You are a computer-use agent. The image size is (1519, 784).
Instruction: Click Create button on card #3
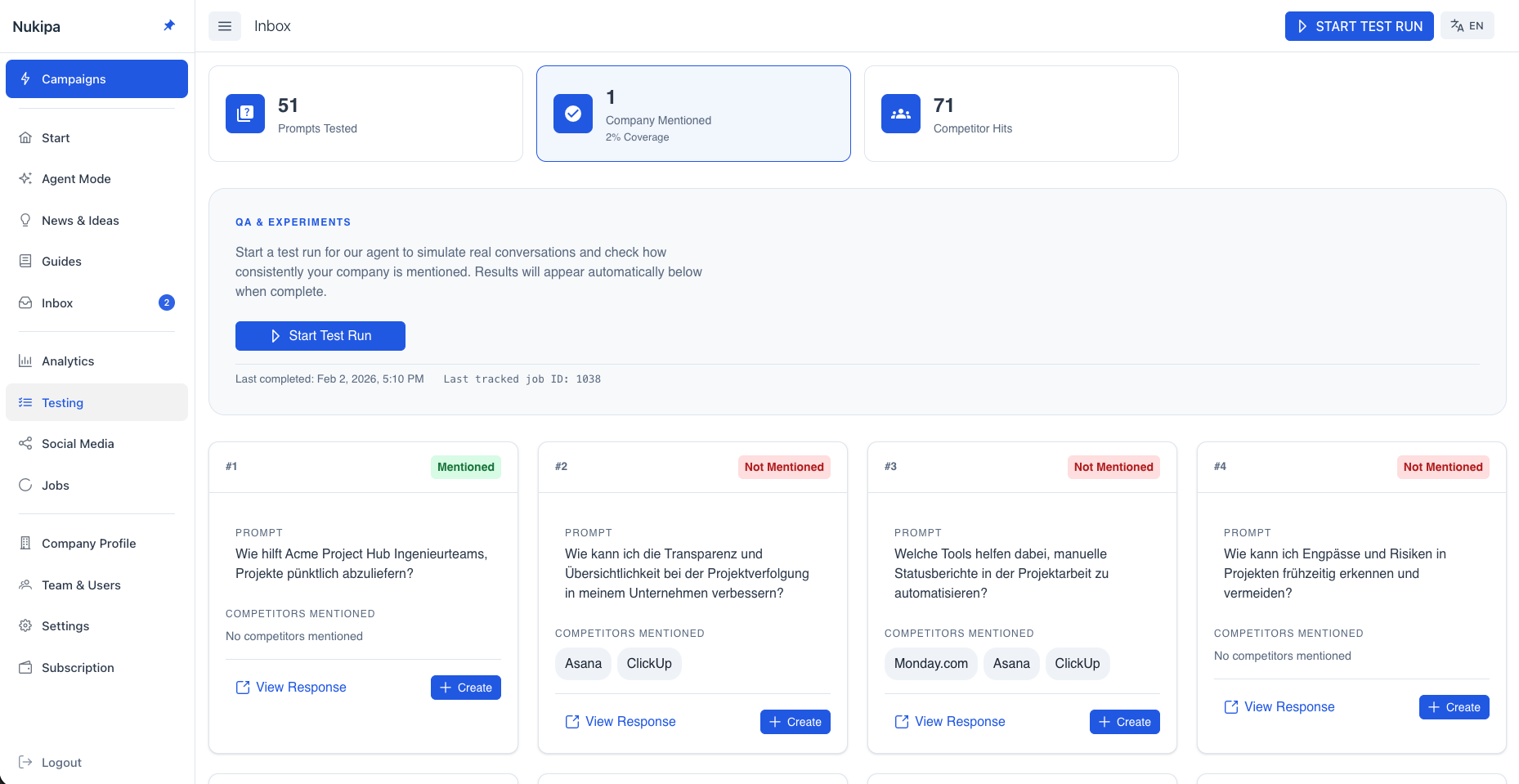pyautogui.click(x=1124, y=722)
